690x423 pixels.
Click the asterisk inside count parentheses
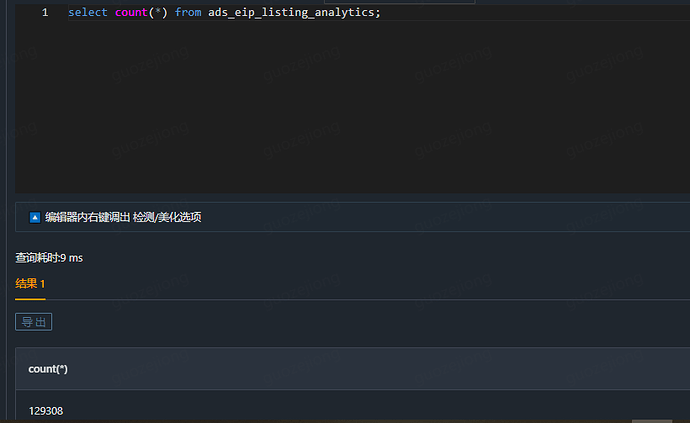click(x=158, y=13)
